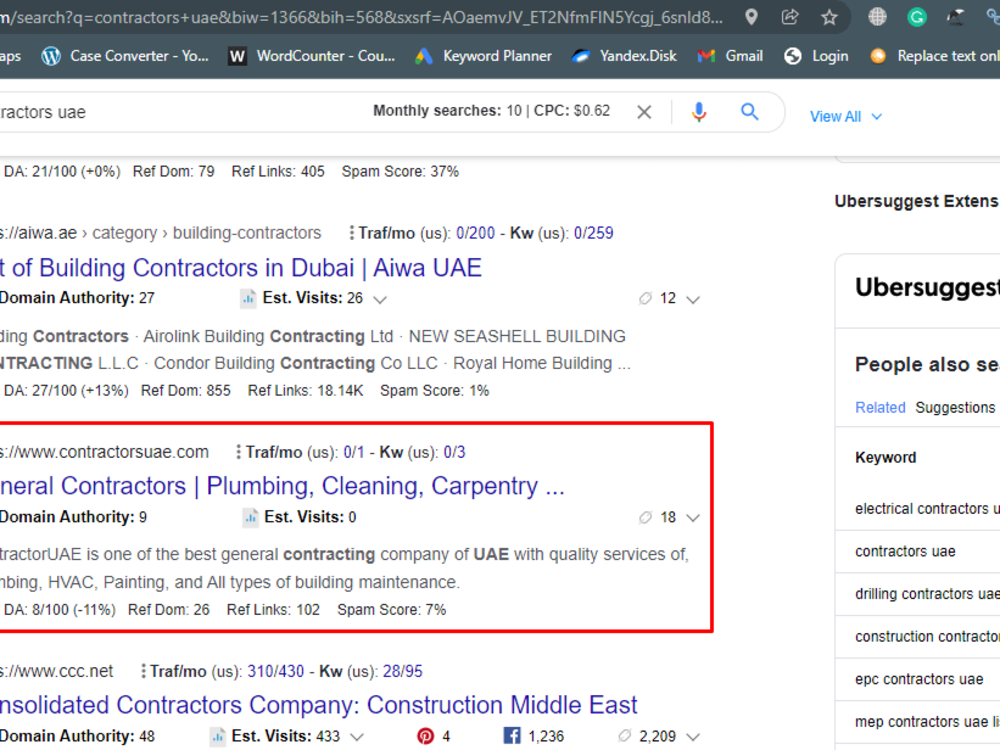Open the Grammarly extension icon

click(x=916, y=17)
